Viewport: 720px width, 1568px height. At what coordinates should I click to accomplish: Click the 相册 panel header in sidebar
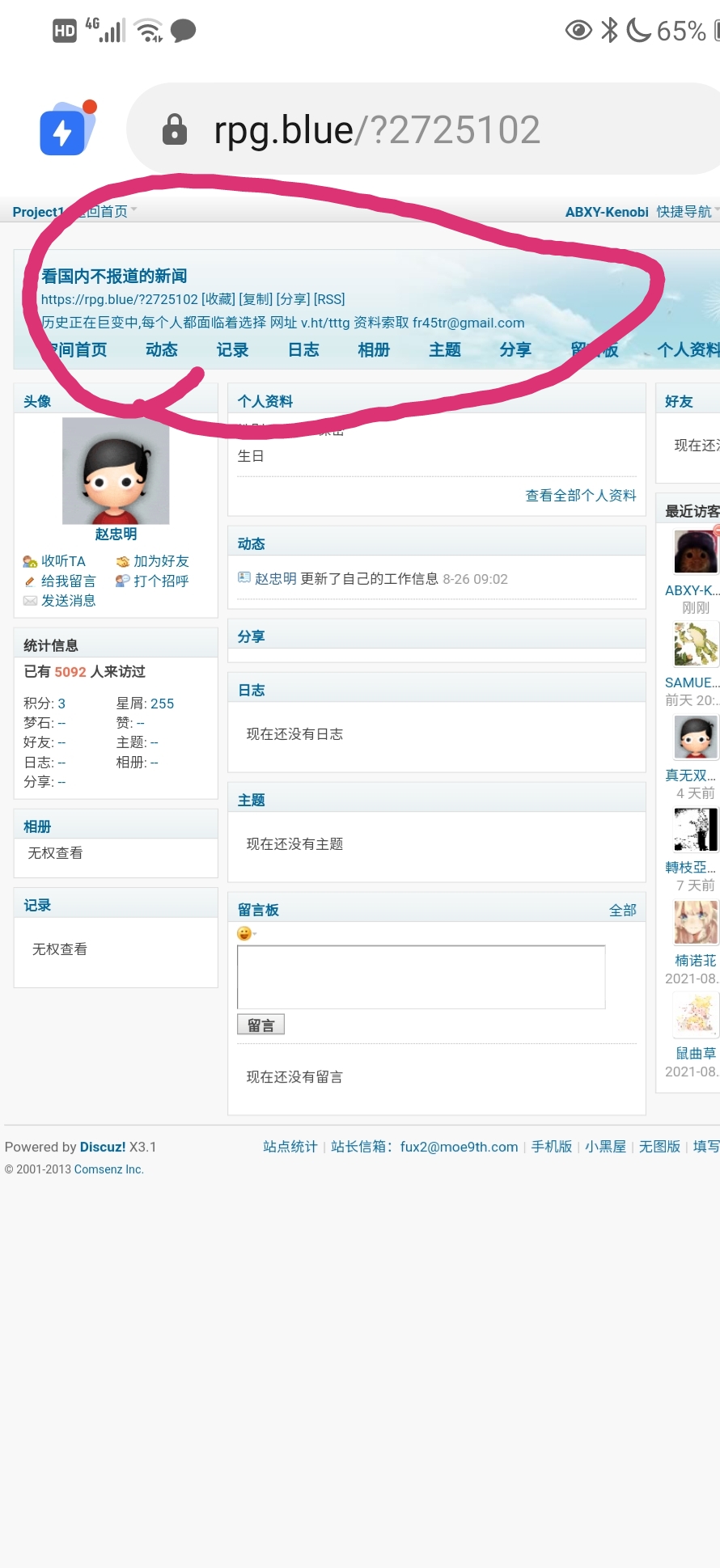(x=37, y=826)
